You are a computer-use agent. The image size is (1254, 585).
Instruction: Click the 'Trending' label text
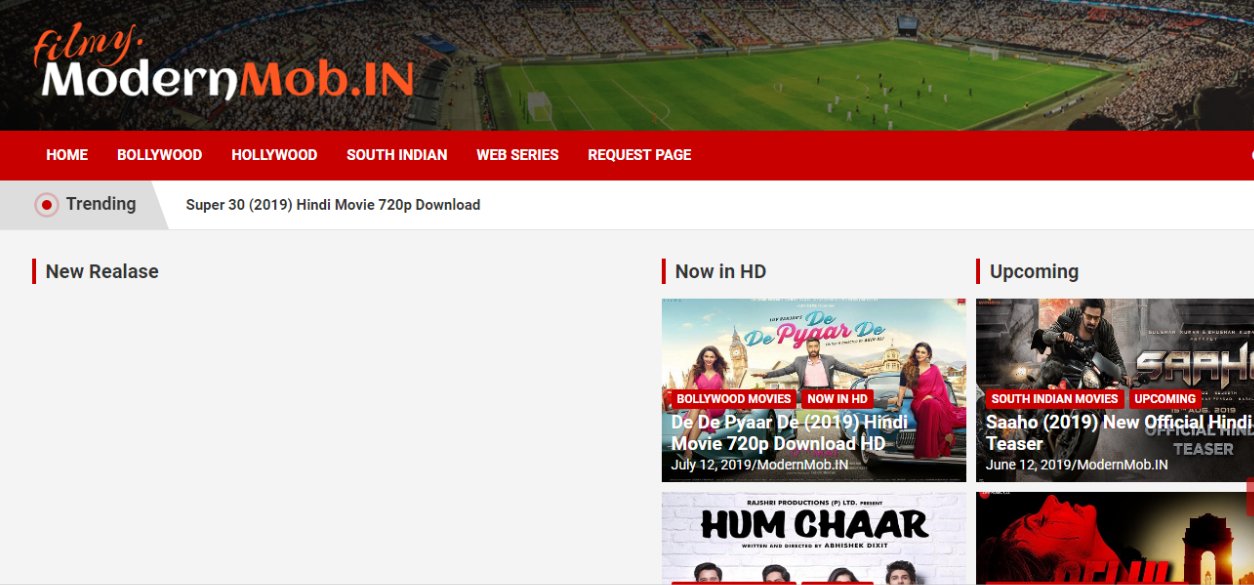101,204
